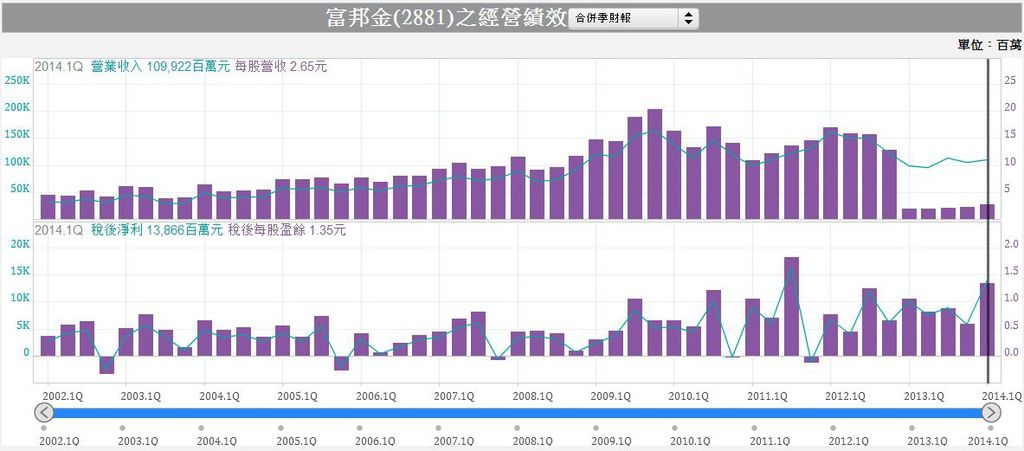
Task: Click the 富邦金(2881)之經營績效 title
Action: click(x=446, y=18)
